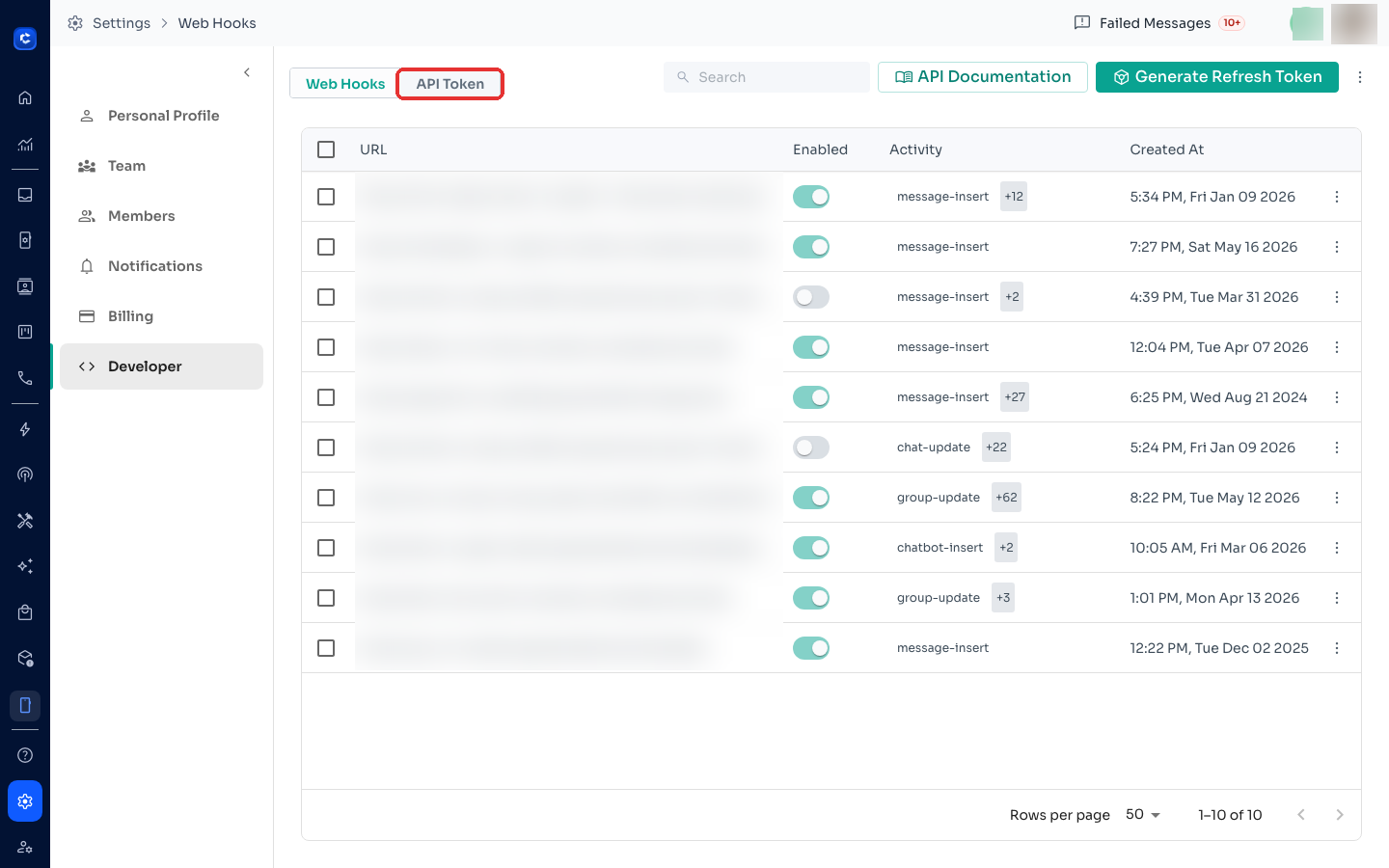Click the Failed Messages icon in header
The width and height of the screenshot is (1389, 868).
tap(1082, 23)
